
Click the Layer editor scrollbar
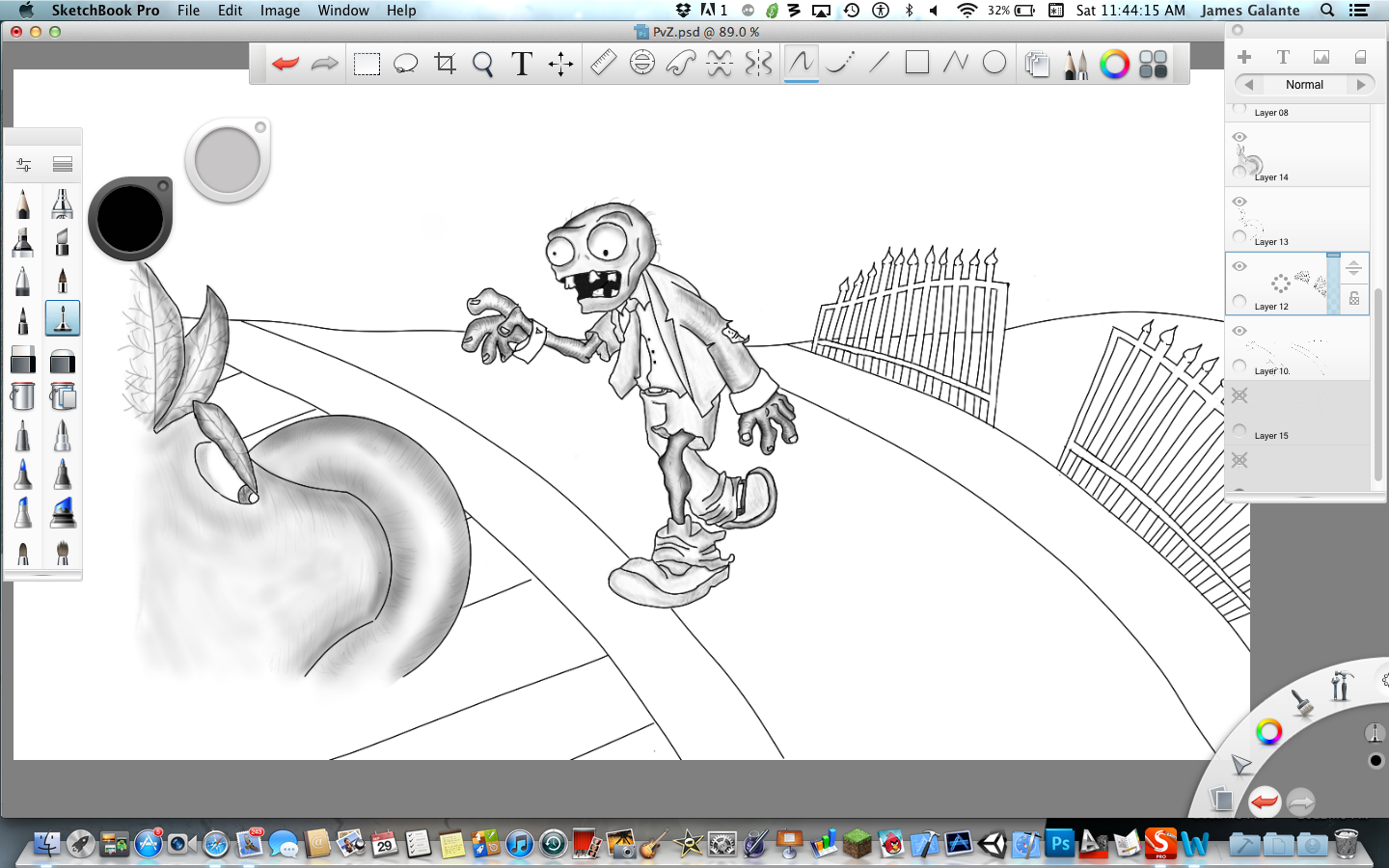point(1377,386)
